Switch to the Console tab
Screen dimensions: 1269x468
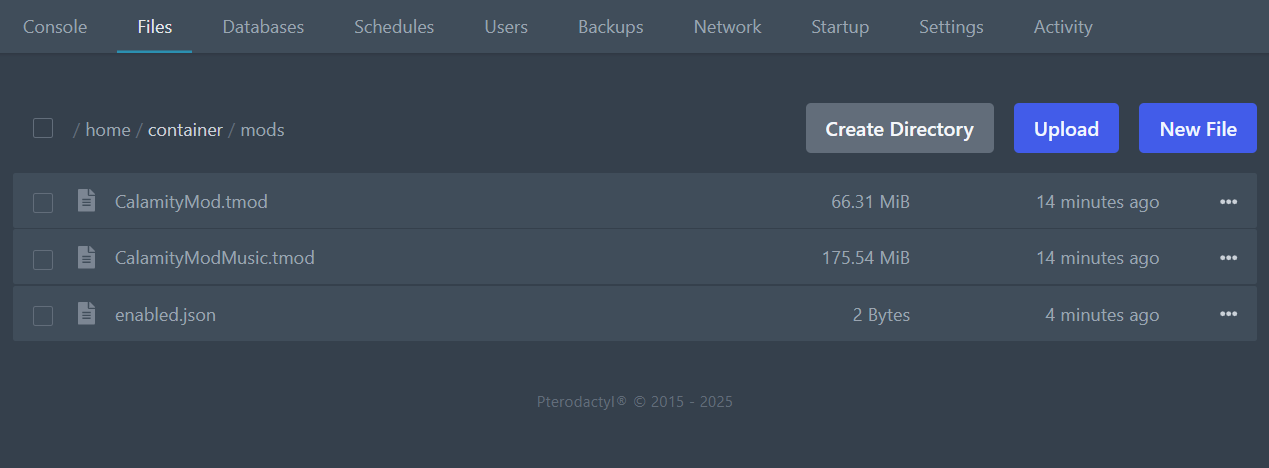point(55,27)
